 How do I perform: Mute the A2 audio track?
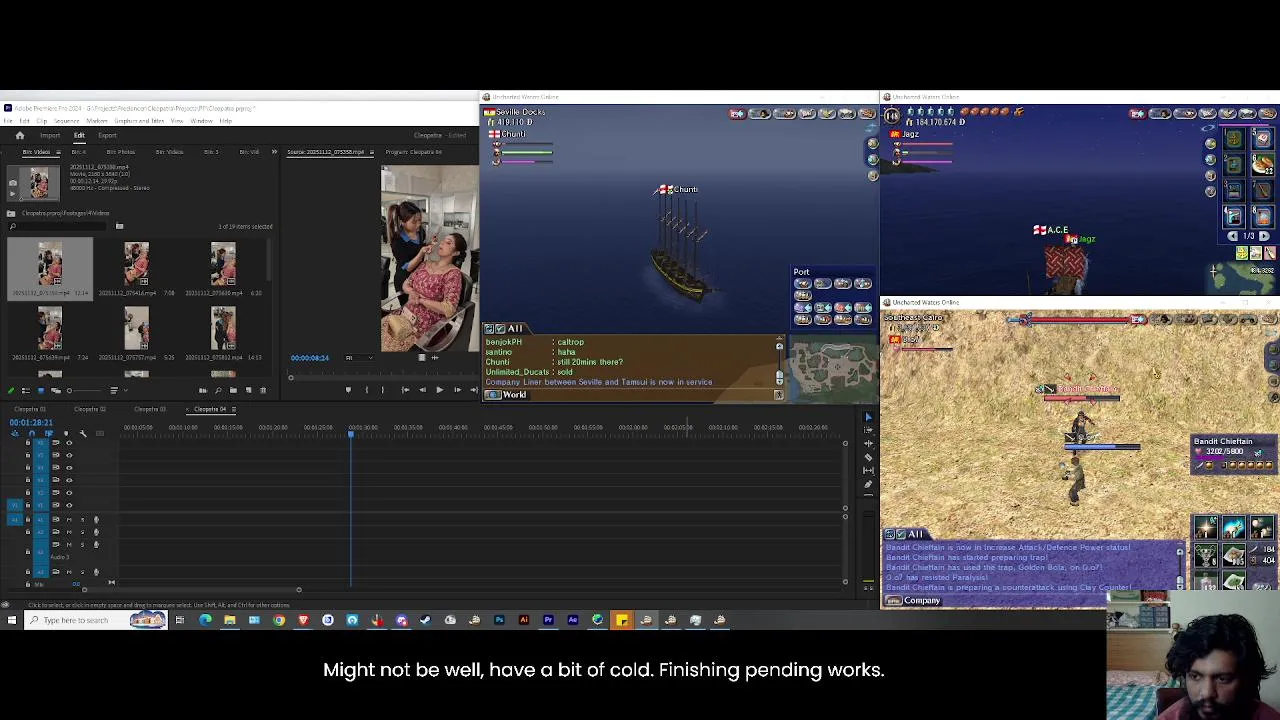coord(69,532)
